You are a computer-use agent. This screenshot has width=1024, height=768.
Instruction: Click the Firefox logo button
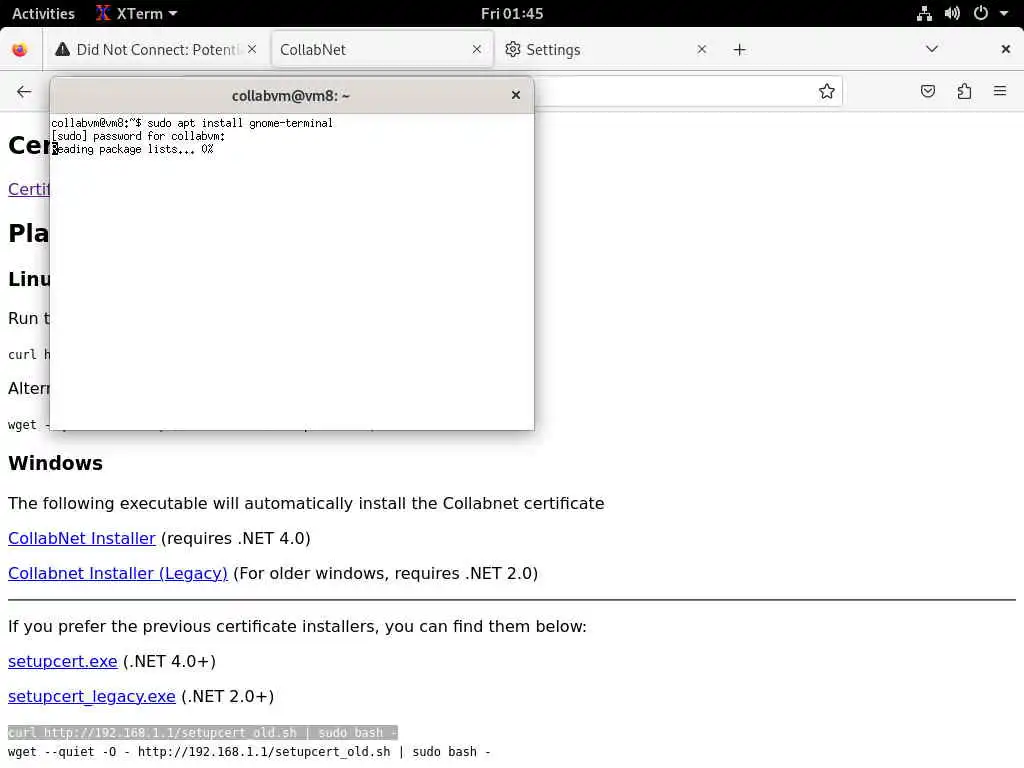coord(20,50)
